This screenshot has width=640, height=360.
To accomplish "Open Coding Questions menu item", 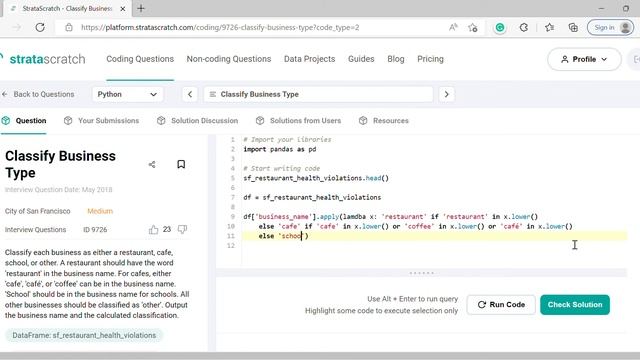I will click(x=140, y=59).
